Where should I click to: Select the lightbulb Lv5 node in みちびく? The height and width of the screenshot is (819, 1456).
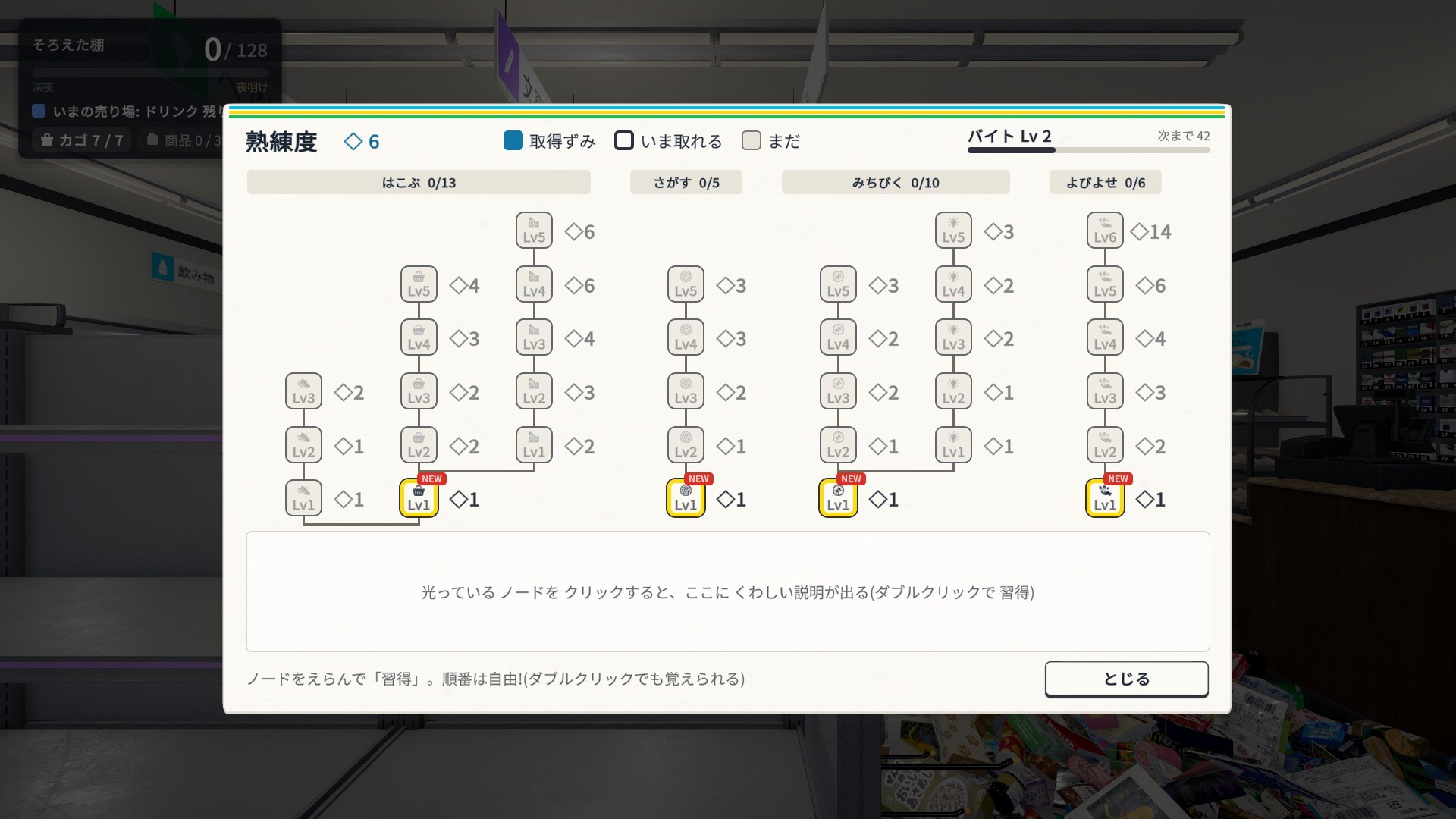[953, 231]
